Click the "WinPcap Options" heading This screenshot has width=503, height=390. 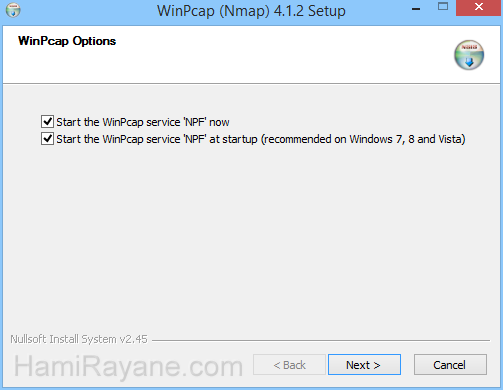[67, 41]
